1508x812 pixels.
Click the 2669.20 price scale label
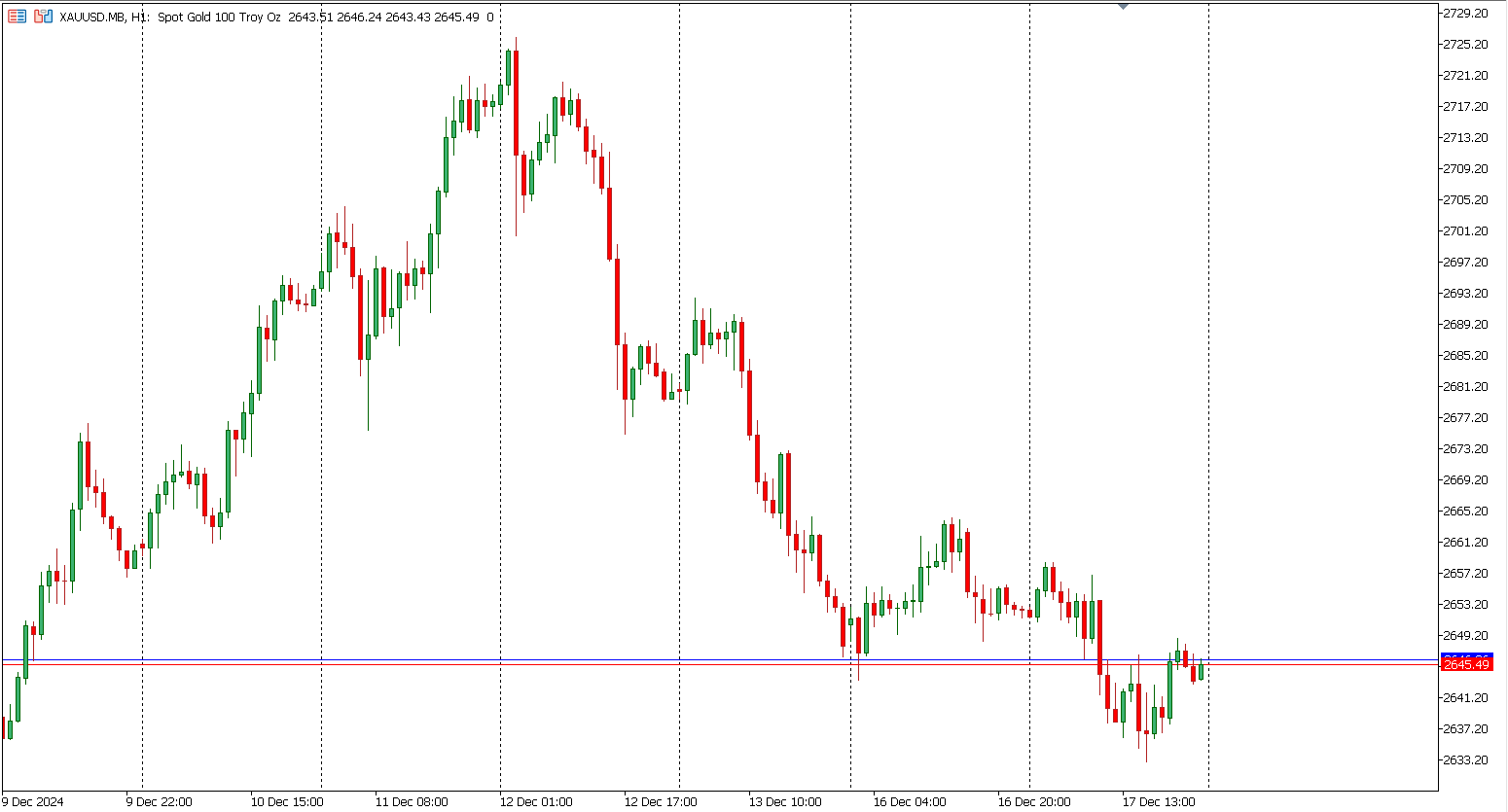pyautogui.click(x=1466, y=479)
